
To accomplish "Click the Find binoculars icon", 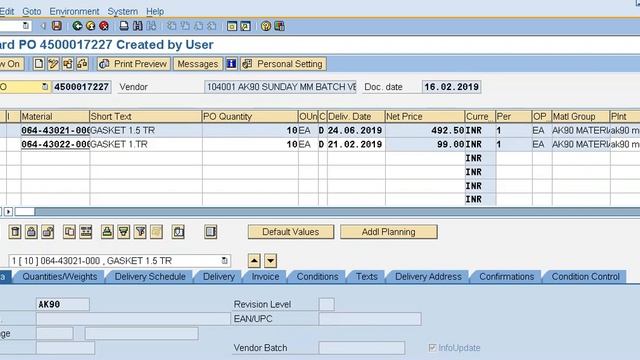I will (138, 26).
